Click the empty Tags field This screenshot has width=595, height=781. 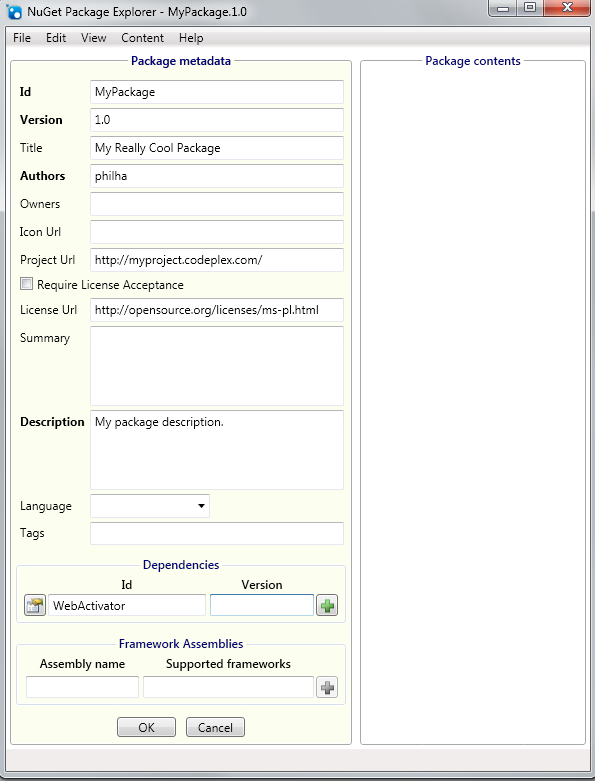tap(217, 533)
